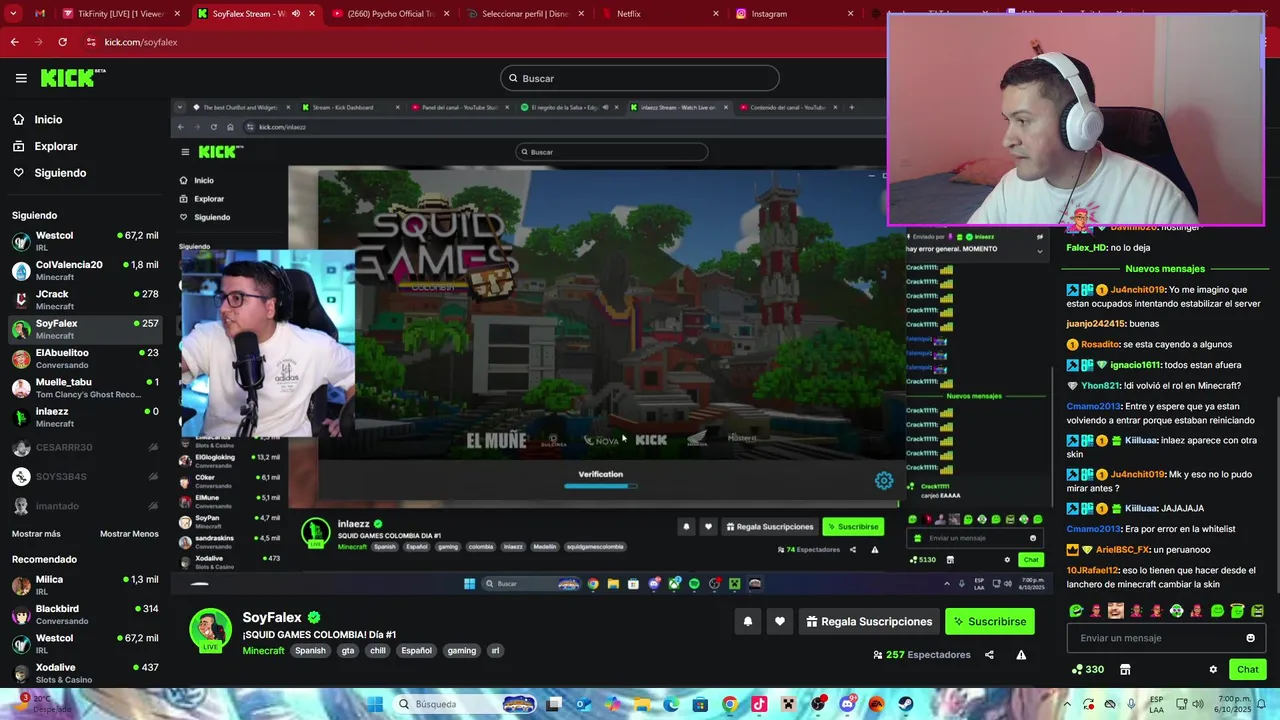Insert the green laughing emote in chat
Image resolution: width=1280 pixels, height=720 pixels.
tap(1076, 611)
